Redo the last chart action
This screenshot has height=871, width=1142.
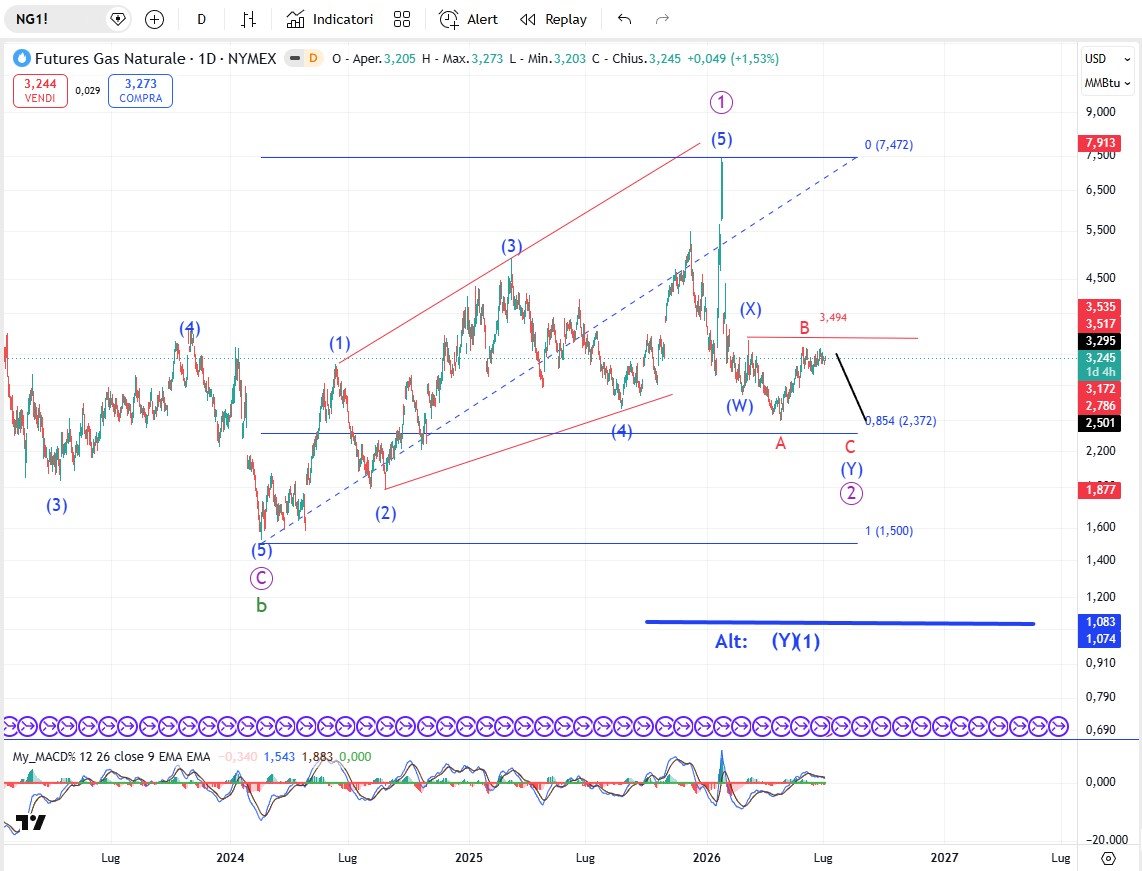click(662, 20)
